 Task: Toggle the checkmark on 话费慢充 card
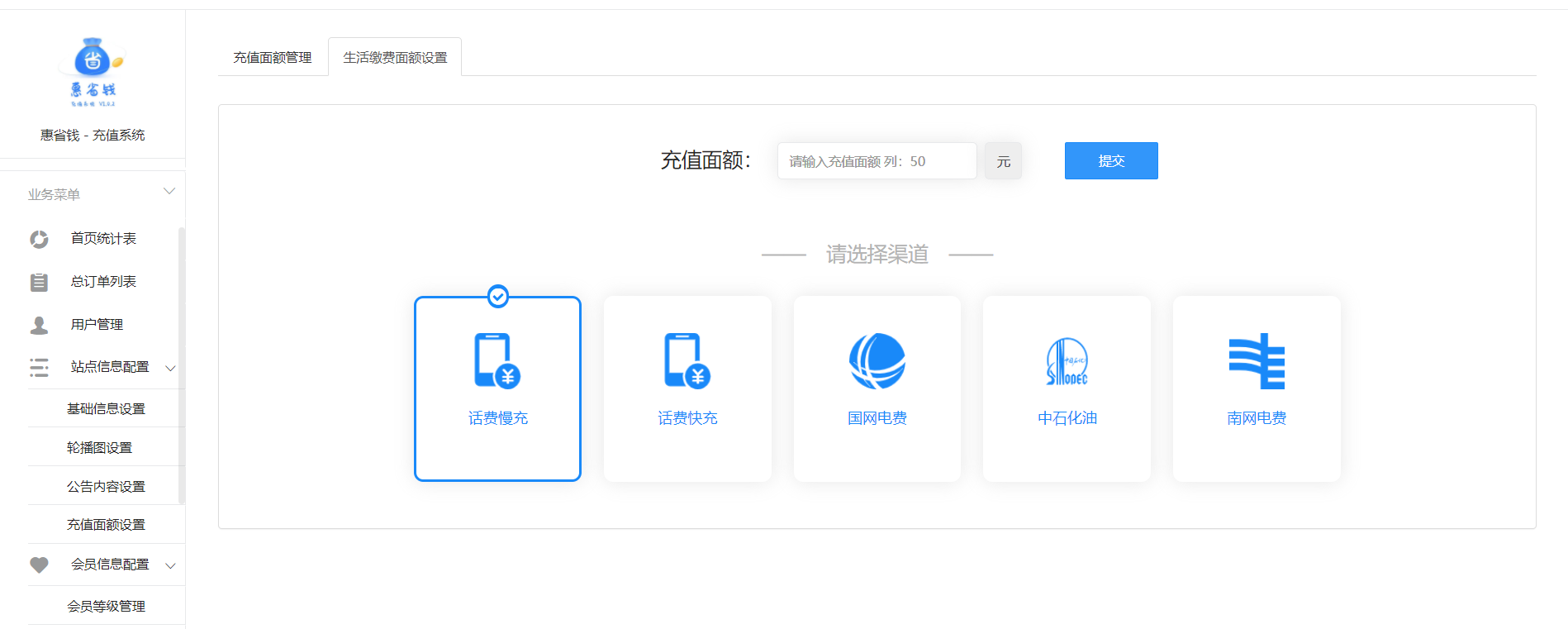click(x=498, y=296)
